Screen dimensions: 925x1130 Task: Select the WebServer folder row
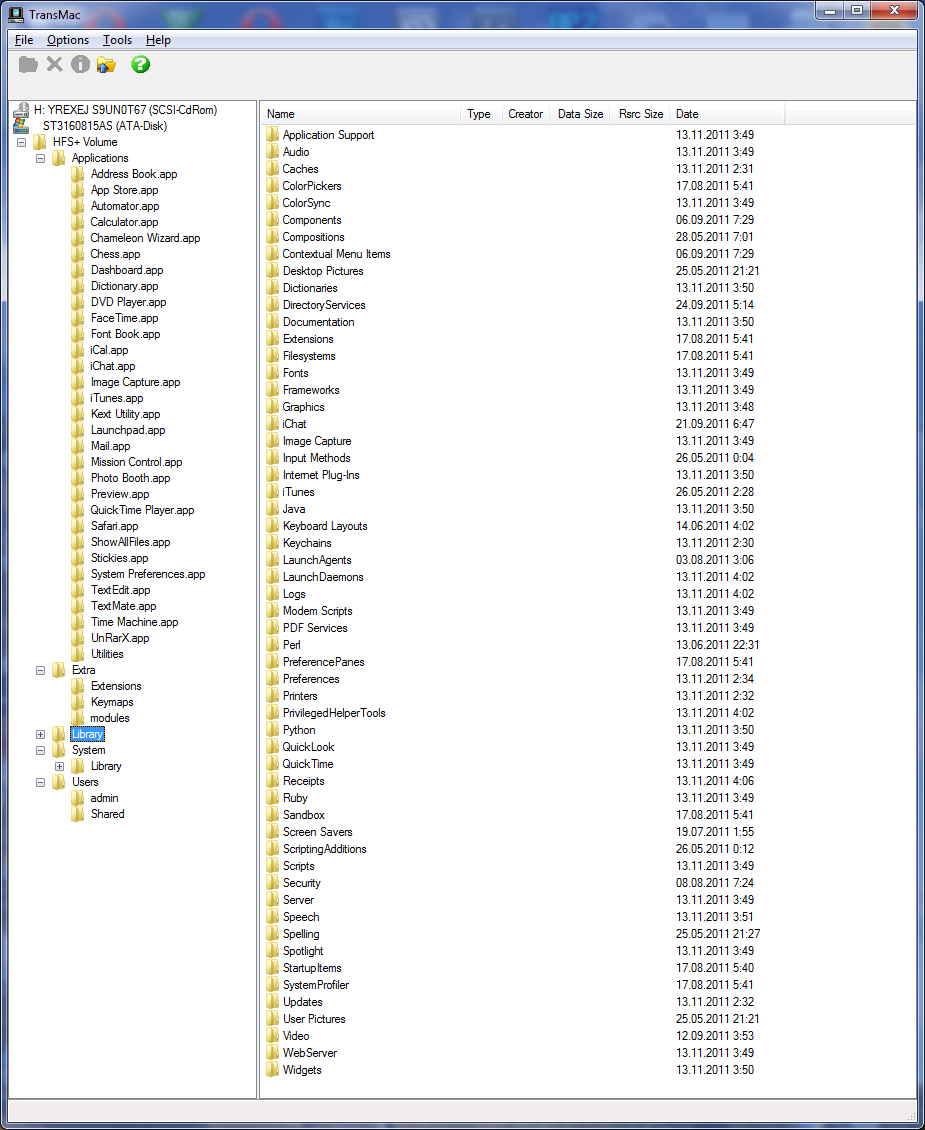tap(310, 1053)
